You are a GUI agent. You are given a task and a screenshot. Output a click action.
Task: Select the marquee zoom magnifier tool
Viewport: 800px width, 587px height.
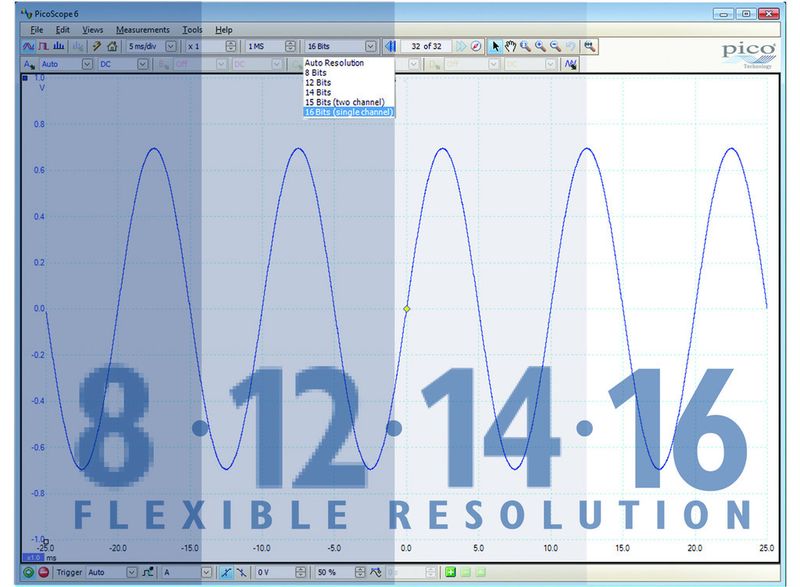click(x=525, y=46)
